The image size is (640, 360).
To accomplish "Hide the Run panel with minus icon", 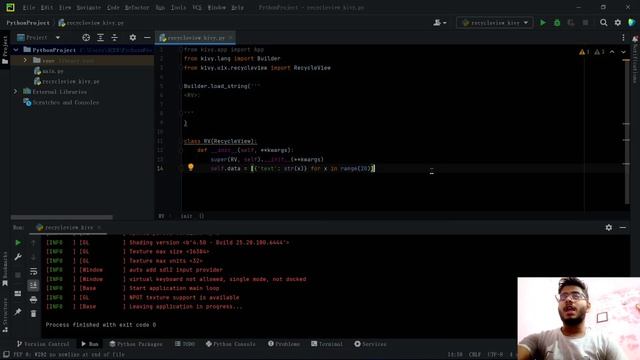I will [x=623, y=227].
